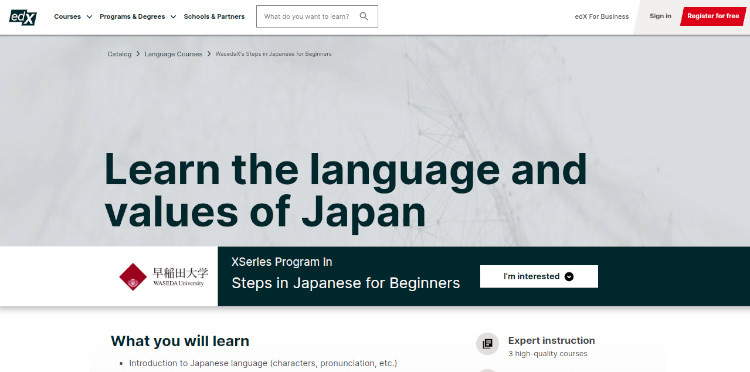Click the Expert instruction icon

pyautogui.click(x=487, y=344)
